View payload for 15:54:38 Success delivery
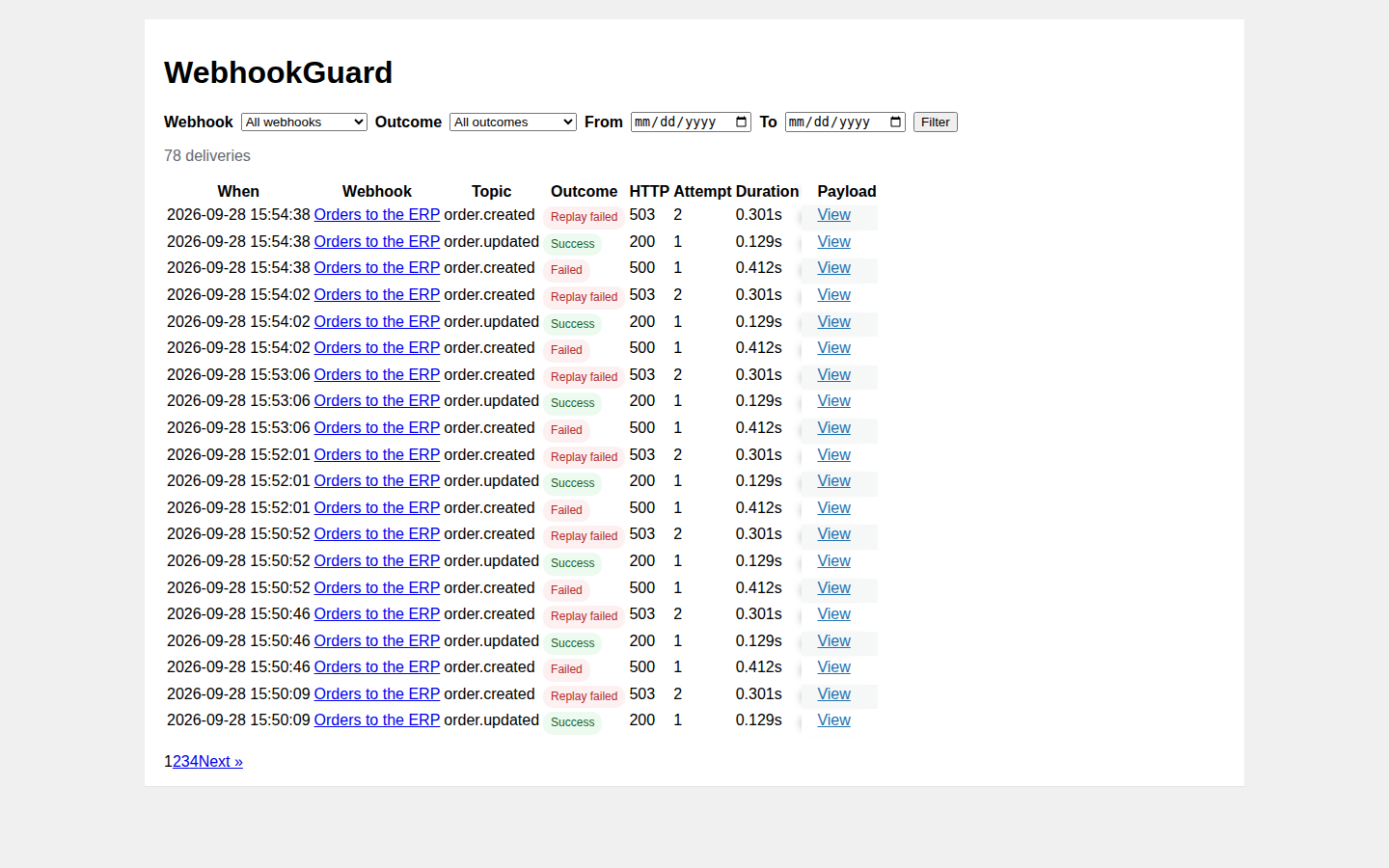 click(x=833, y=241)
